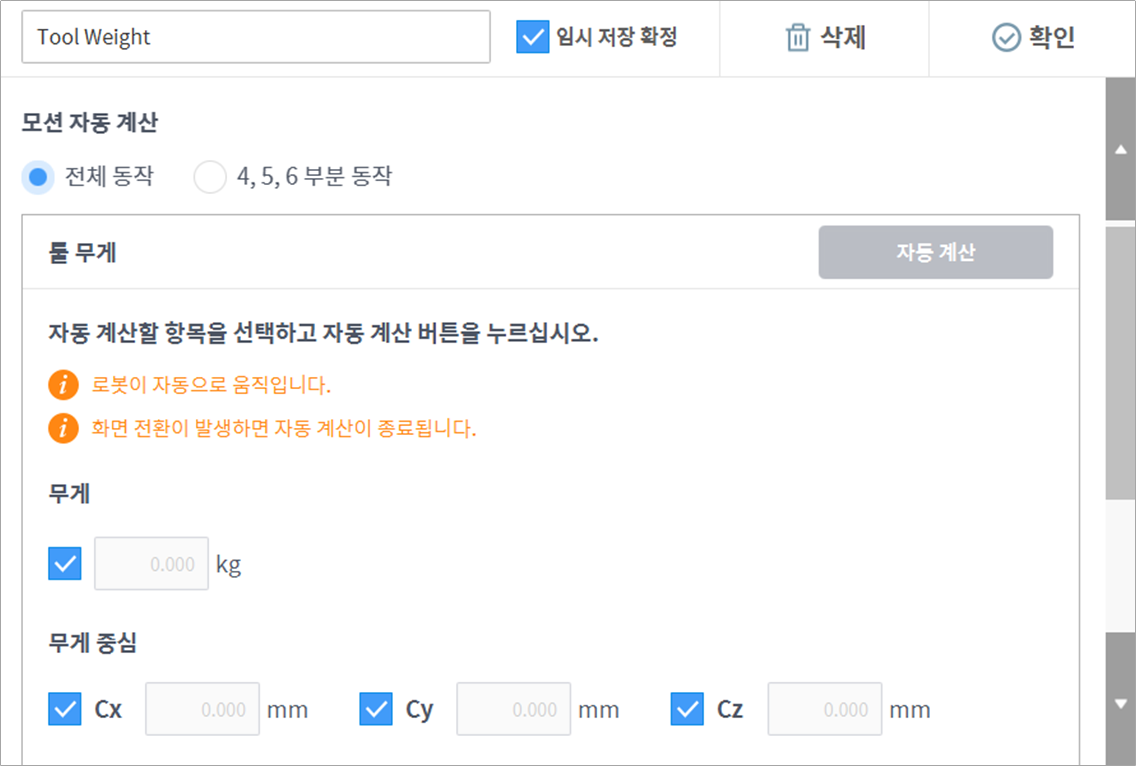
Task: Disable the Cy checkbox
Action: click(375, 709)
